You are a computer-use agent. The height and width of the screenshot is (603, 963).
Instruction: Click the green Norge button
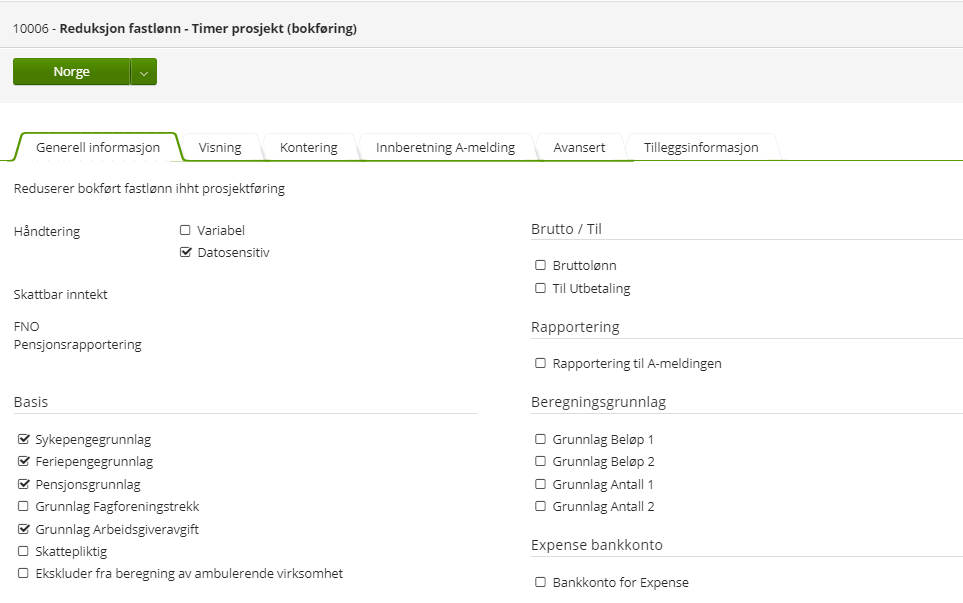[71, 72]
